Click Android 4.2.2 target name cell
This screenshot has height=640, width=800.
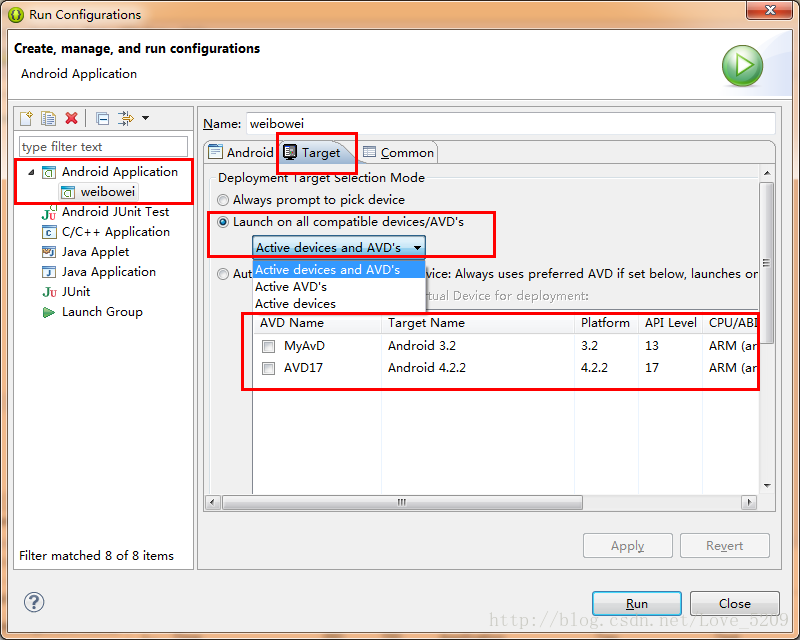(427, 368)
